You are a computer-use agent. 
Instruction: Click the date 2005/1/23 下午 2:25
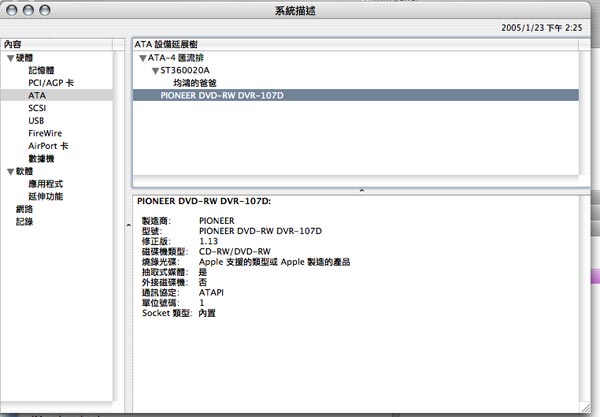(x=541, y=28)
